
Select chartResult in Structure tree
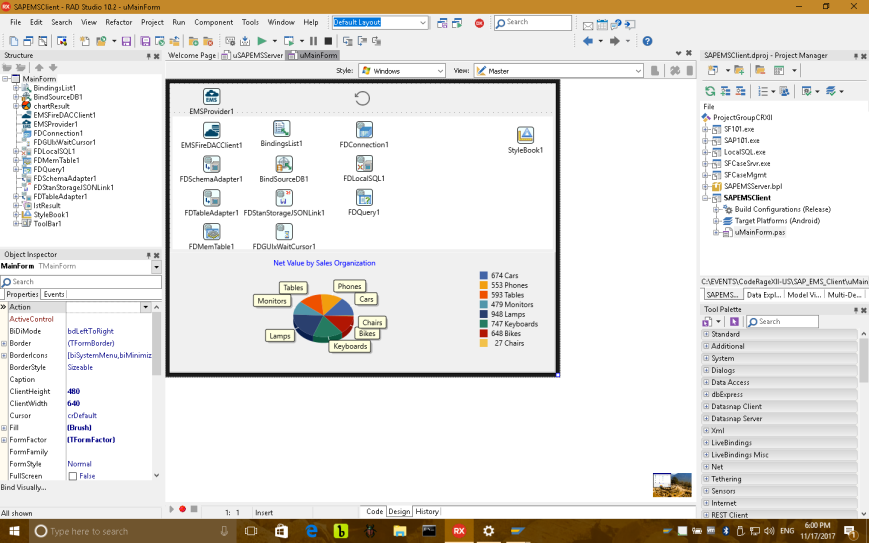tap(52, 106)
